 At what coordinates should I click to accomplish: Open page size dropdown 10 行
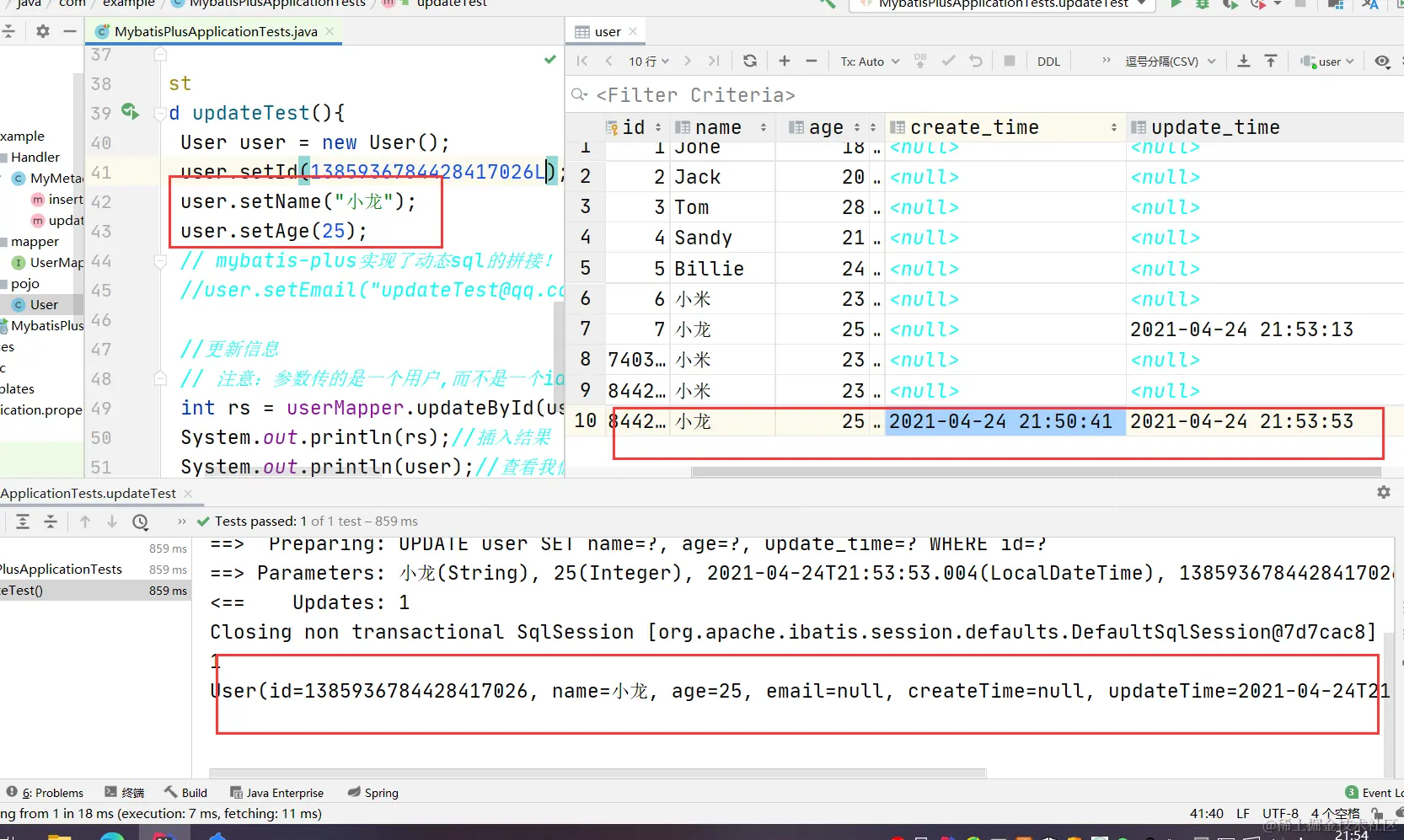click(x=649, y=62)
